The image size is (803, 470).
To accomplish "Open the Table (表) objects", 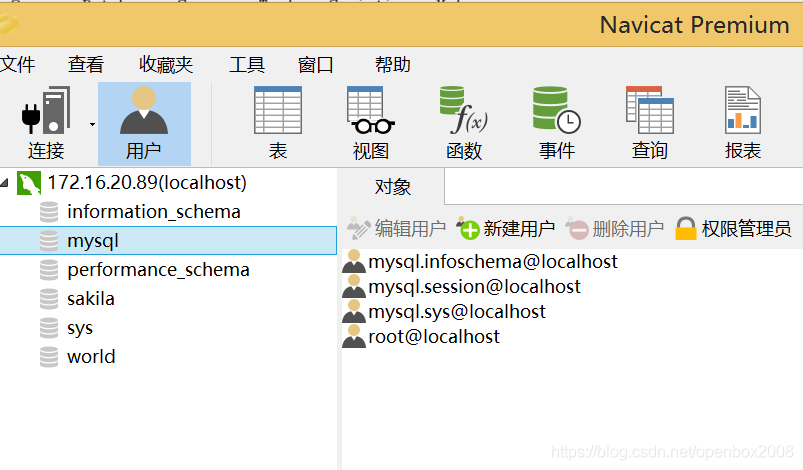I will (x=278, y=123).
